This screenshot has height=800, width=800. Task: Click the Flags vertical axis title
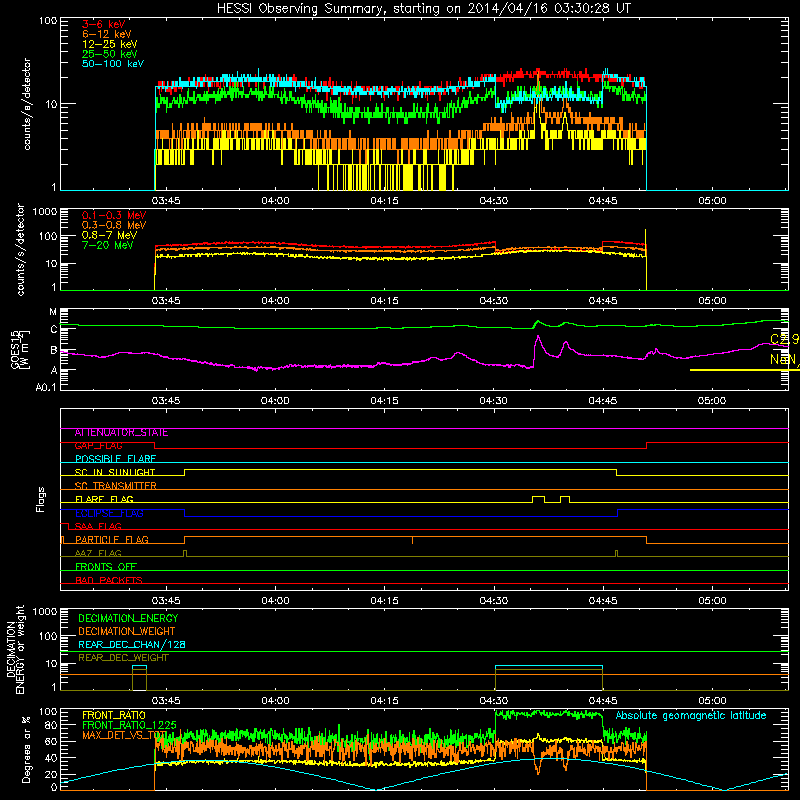click(x=41, y=499)
